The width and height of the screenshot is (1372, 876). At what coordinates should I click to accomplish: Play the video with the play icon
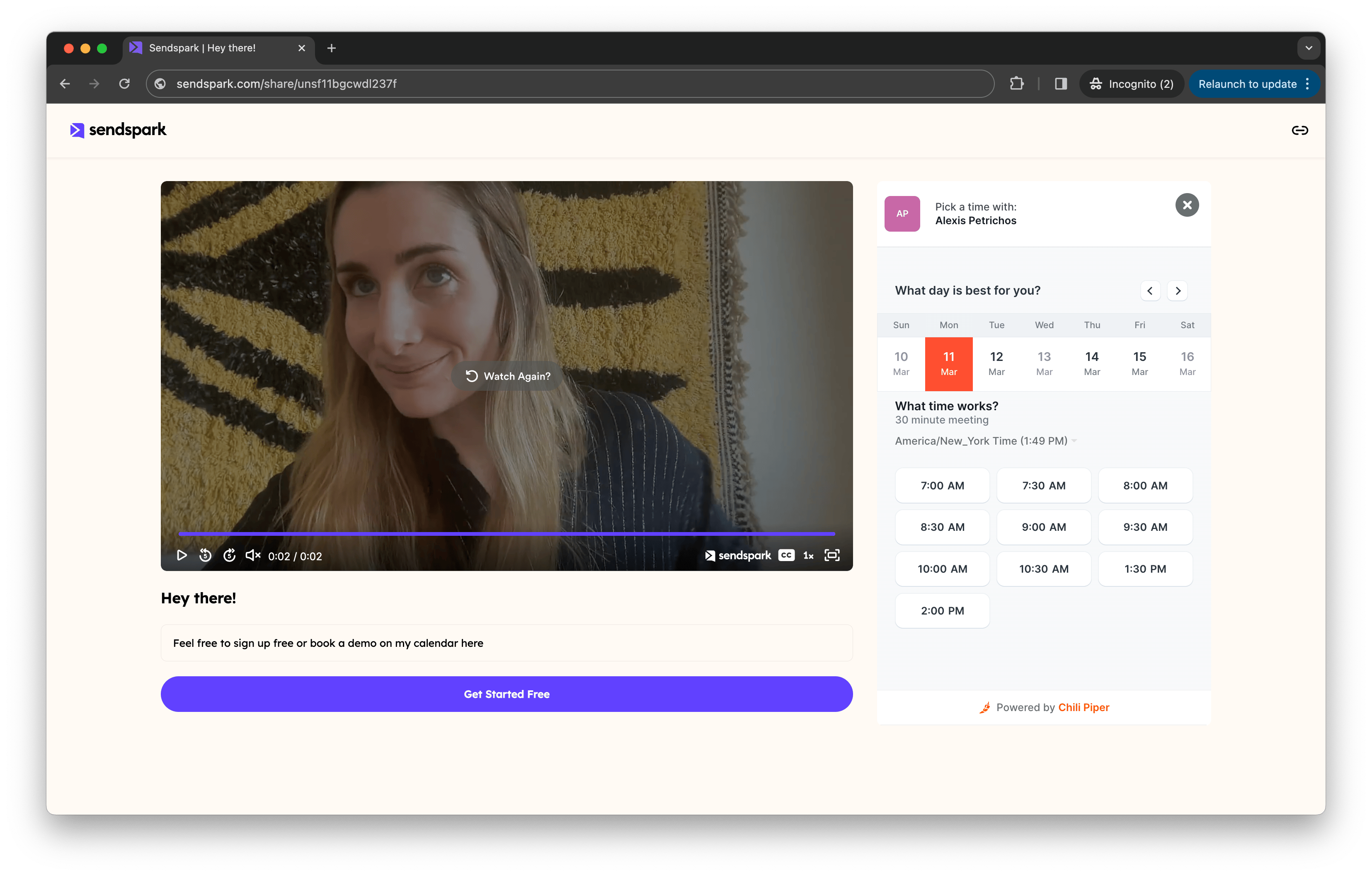182,555
